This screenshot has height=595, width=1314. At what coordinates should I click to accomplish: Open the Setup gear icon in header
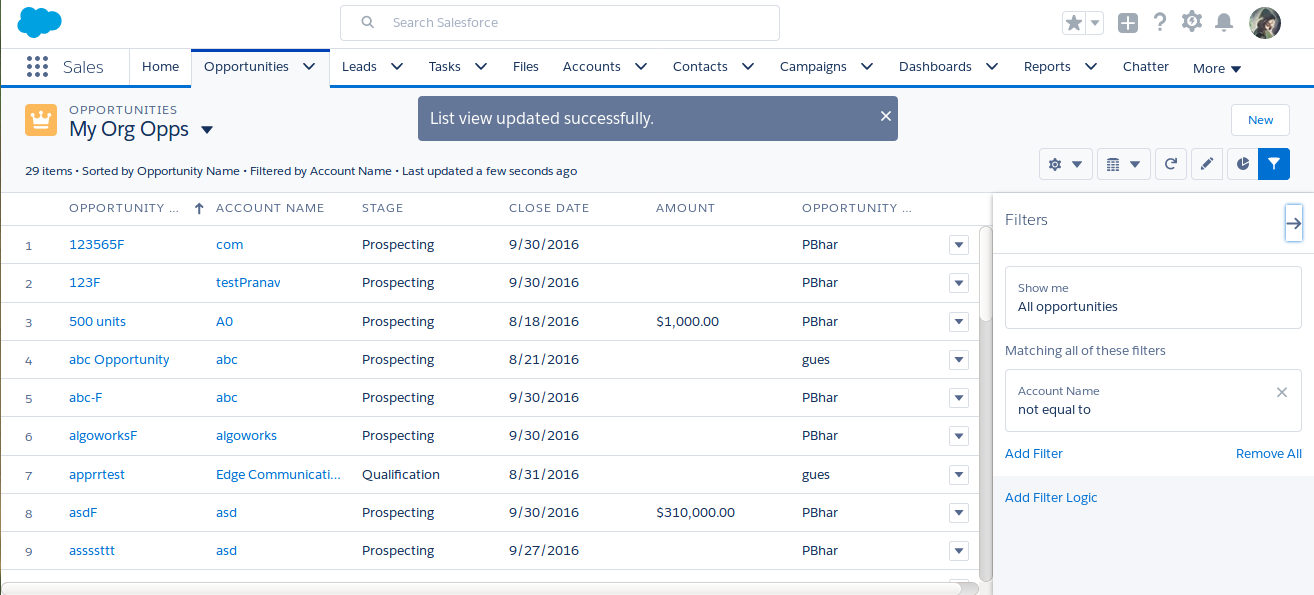tap(1191, 22)
